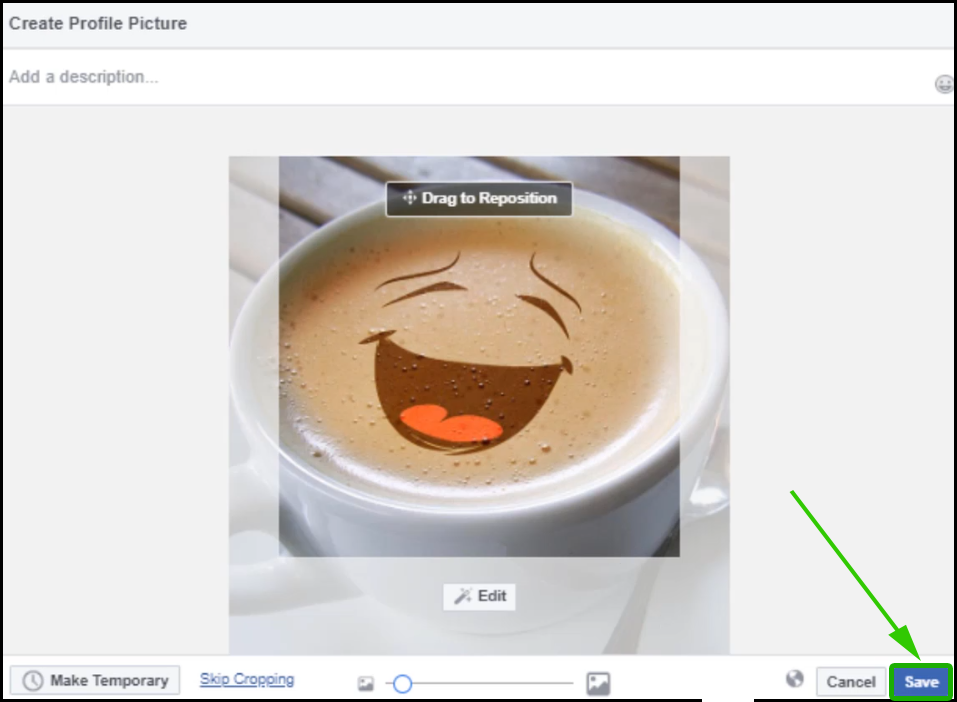Click the coffee cup photo crop area
The width and height of the screenshot is (957, 702).
pos(479,356)
